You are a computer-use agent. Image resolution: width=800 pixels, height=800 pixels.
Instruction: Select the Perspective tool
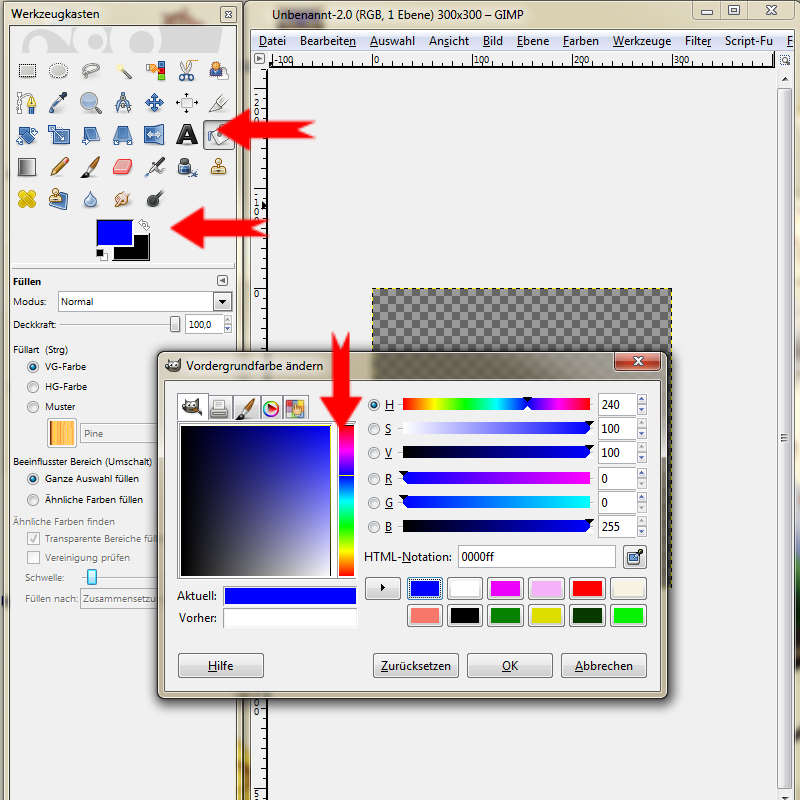tap(123, 135)
